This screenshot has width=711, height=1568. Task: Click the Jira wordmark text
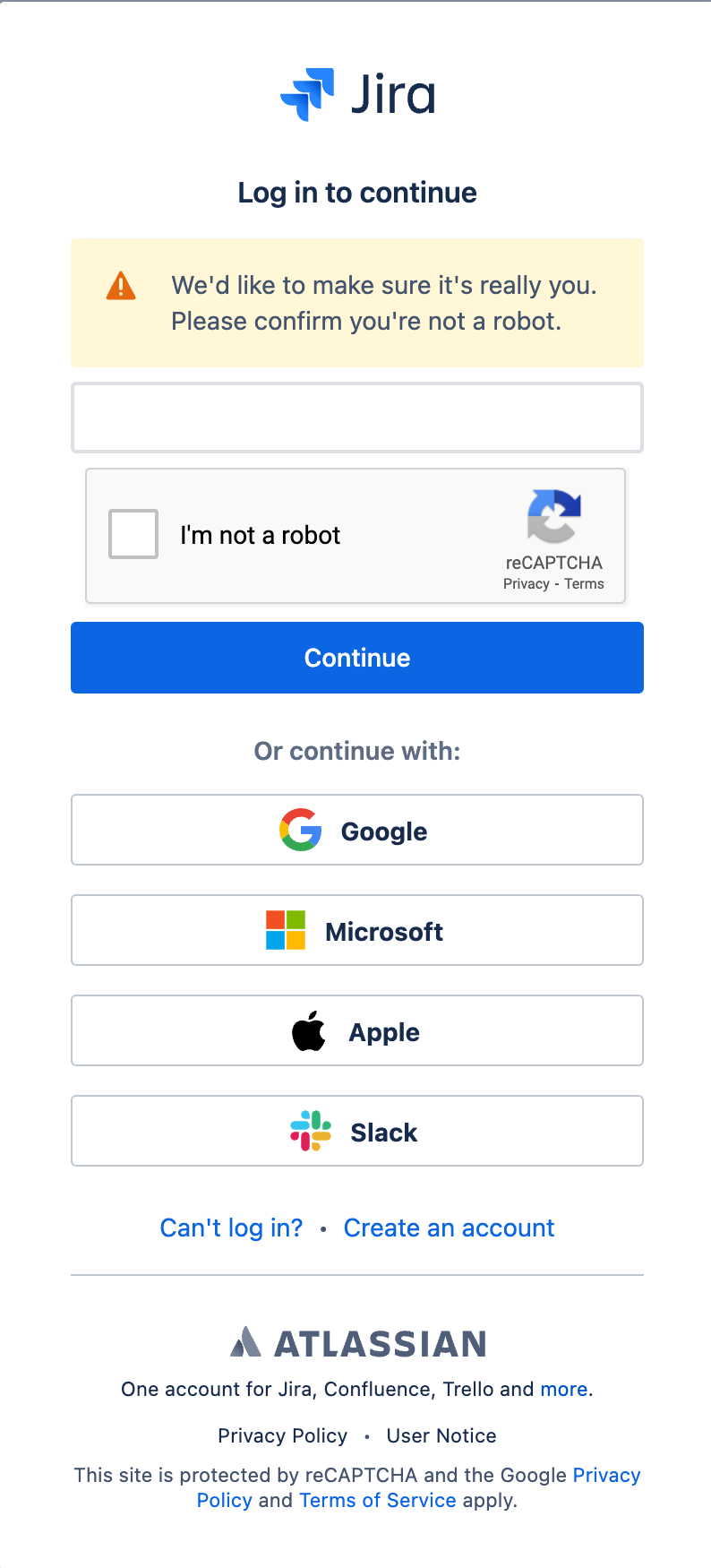393,94
